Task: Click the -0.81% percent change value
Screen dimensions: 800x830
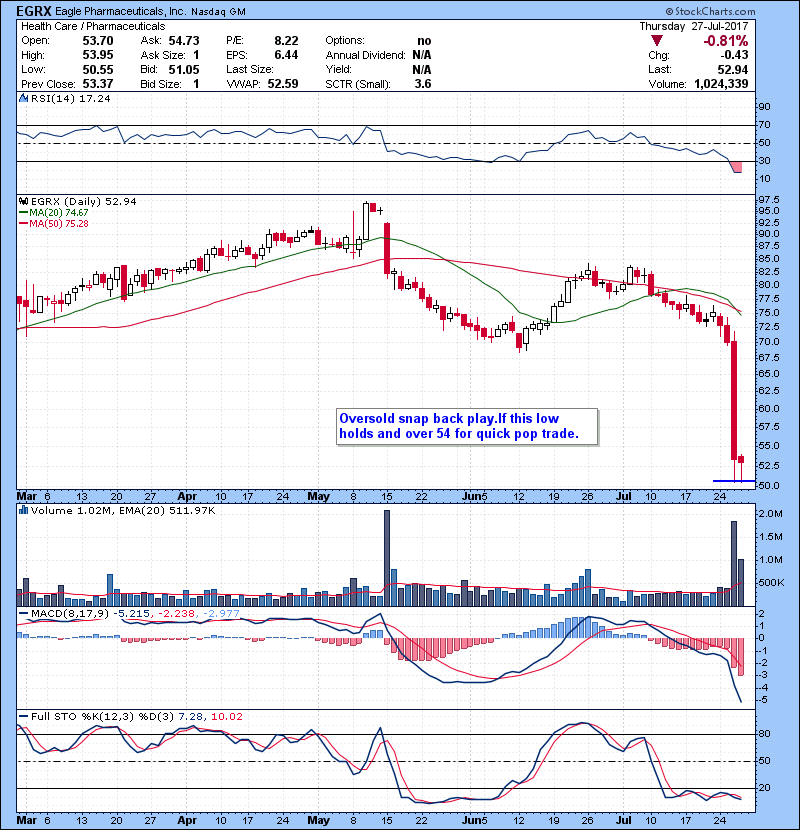Action: (x=725, y=41)
